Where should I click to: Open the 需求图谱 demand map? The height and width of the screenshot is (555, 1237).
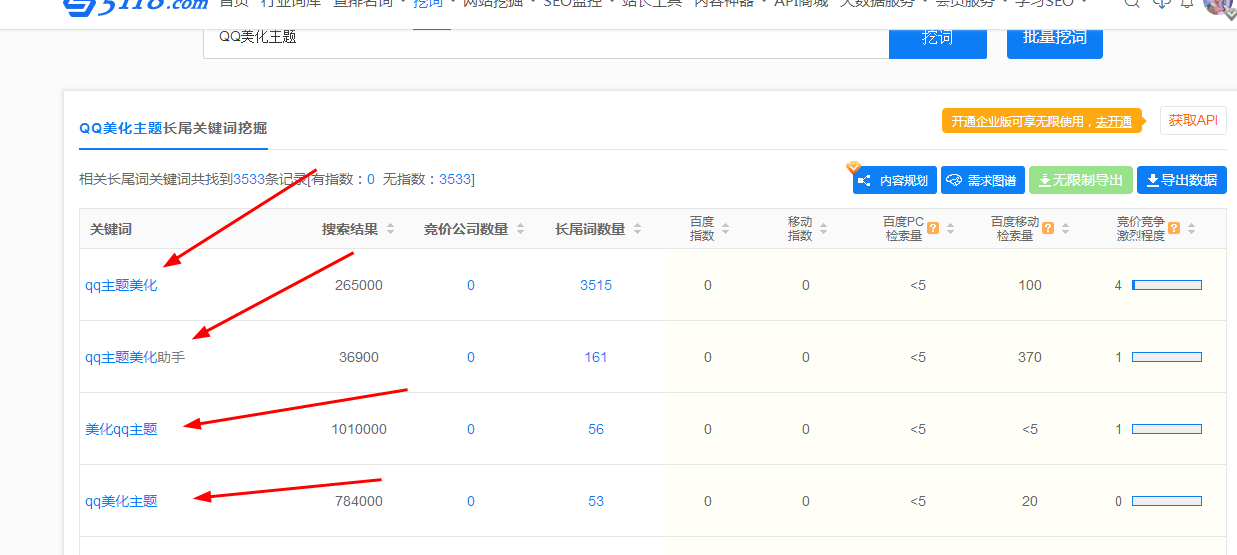click(x=982, y=181)
